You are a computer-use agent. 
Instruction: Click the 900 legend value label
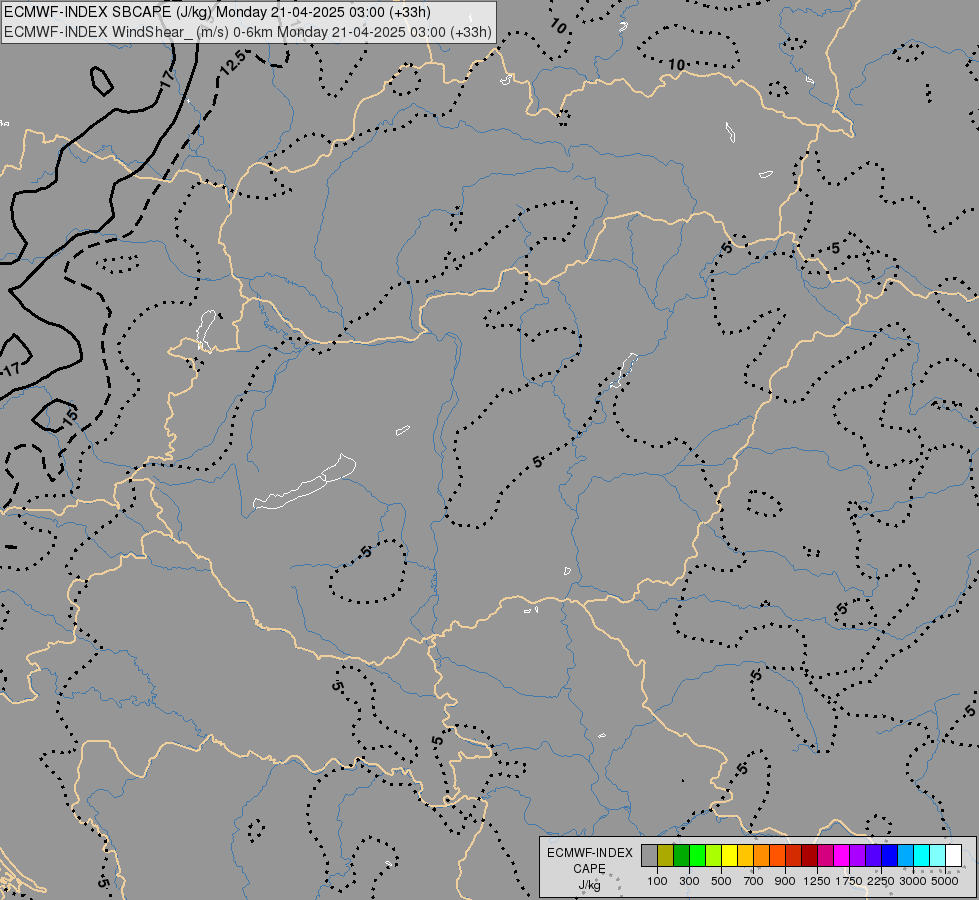pyautogui.click(x=785, y=881)
